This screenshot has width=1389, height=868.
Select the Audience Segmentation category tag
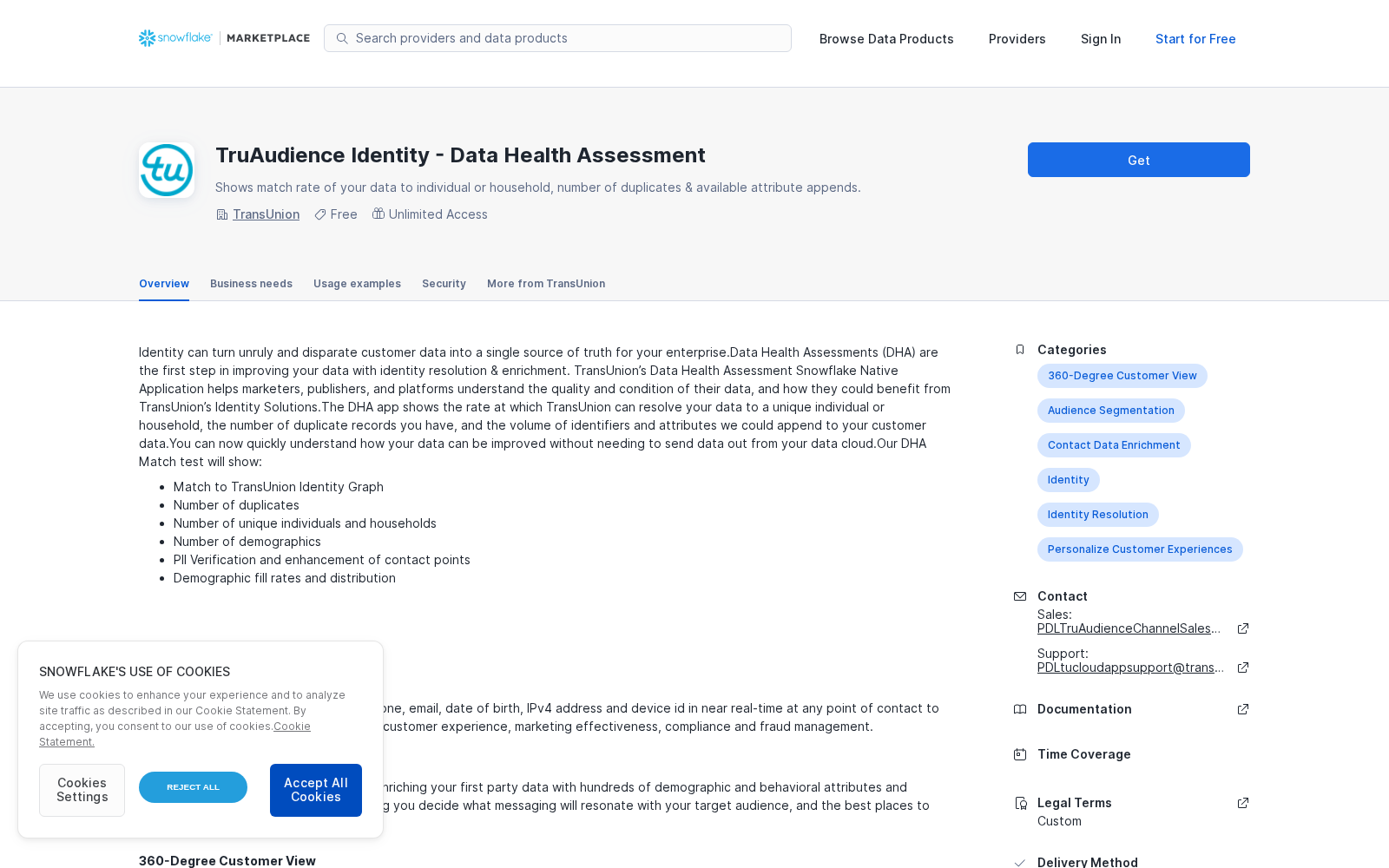[x=1111, y=411]
